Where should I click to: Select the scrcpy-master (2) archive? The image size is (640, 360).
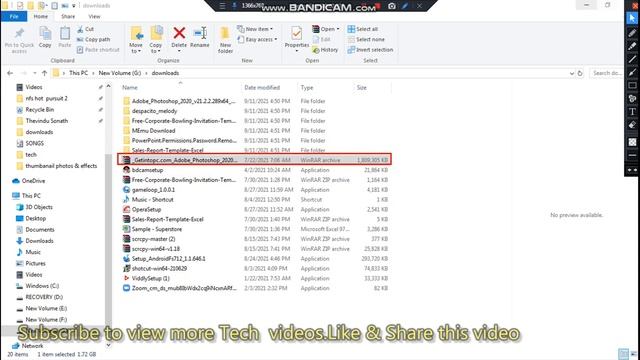[153, 239]
